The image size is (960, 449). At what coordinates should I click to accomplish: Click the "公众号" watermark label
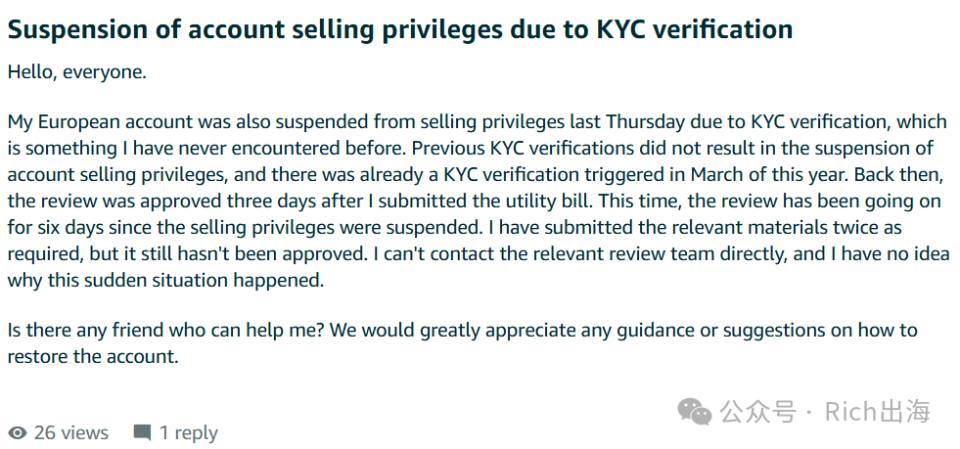pyautogui.click(x=757, y=412)
